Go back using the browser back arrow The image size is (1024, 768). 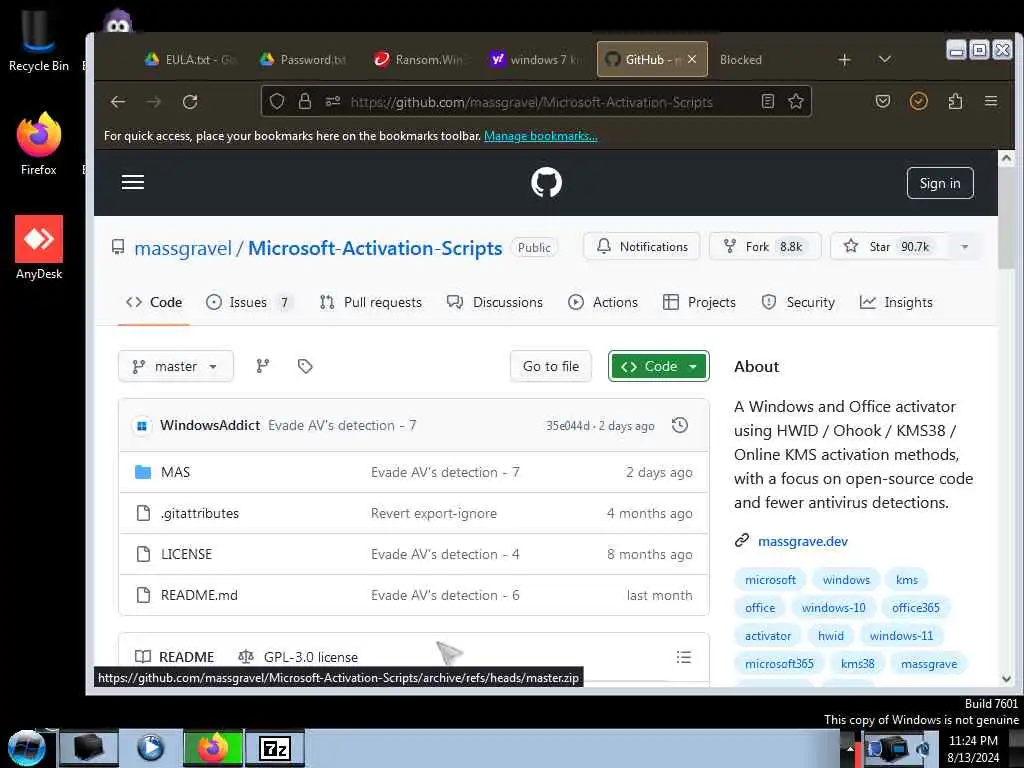pos(118,102)
